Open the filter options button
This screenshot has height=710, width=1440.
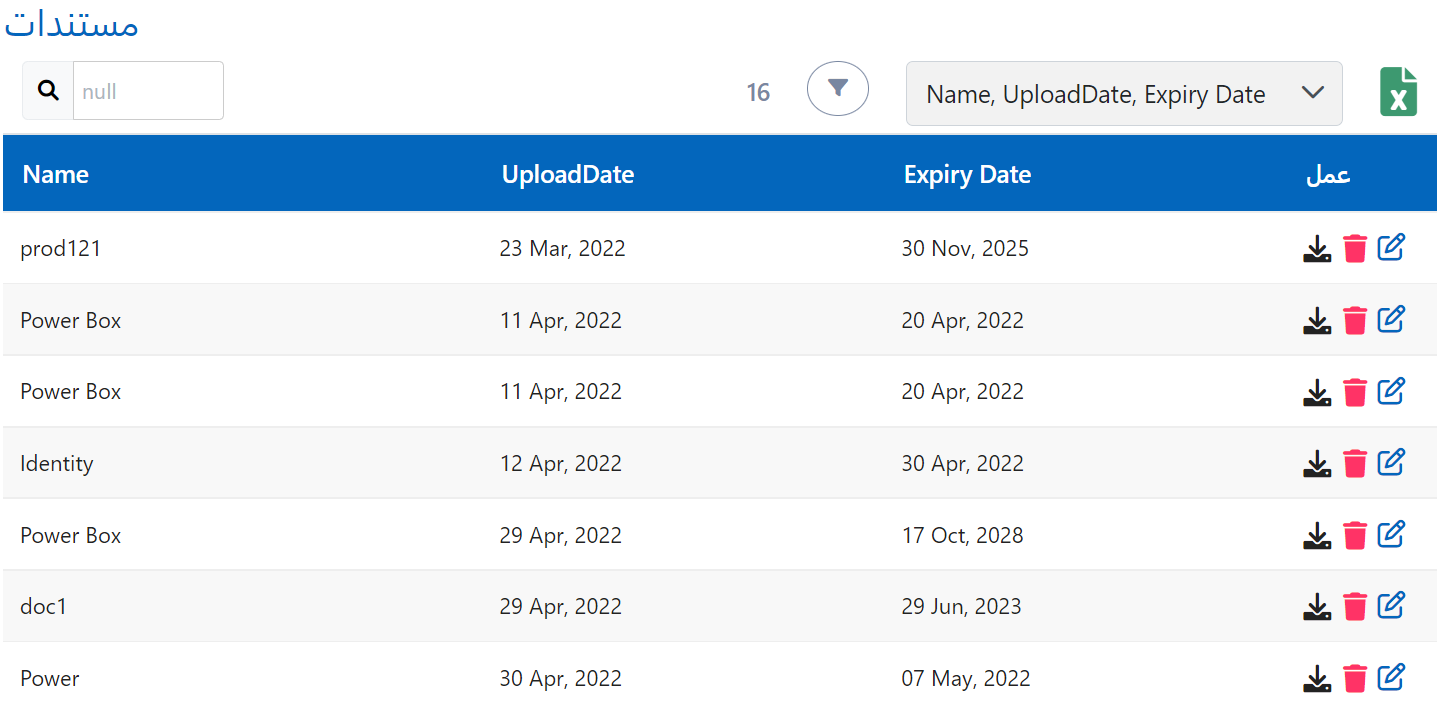(x=838, y=89)
